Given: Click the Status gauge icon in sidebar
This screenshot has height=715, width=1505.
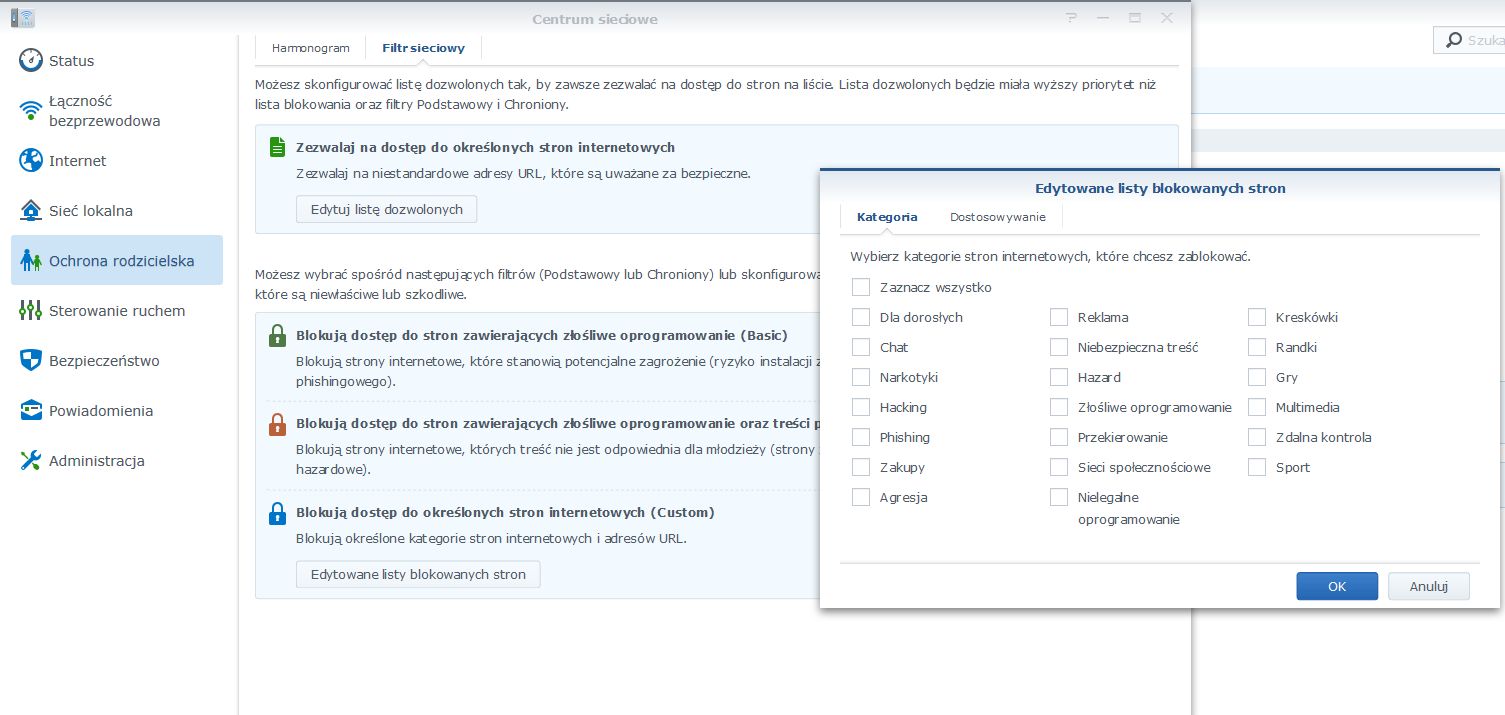Looking at the screenshot, I should [31, 60].
